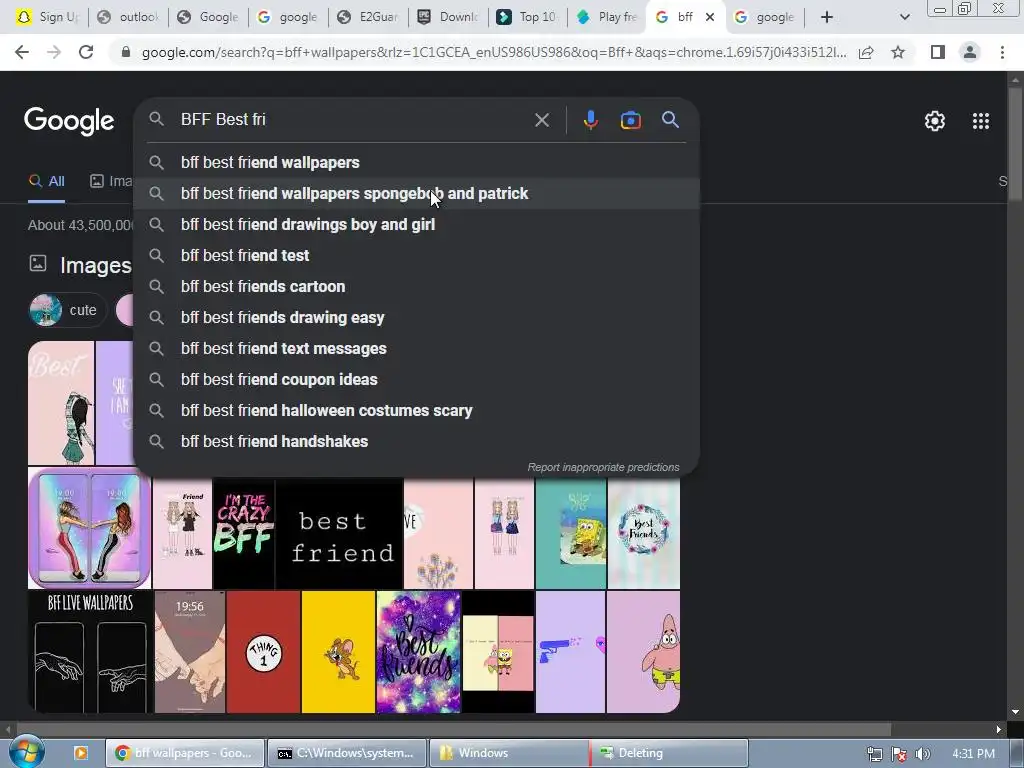This screenshot has width=1024, height=768.
Task: Select the Images results tab
Action: tap(111, 182)
